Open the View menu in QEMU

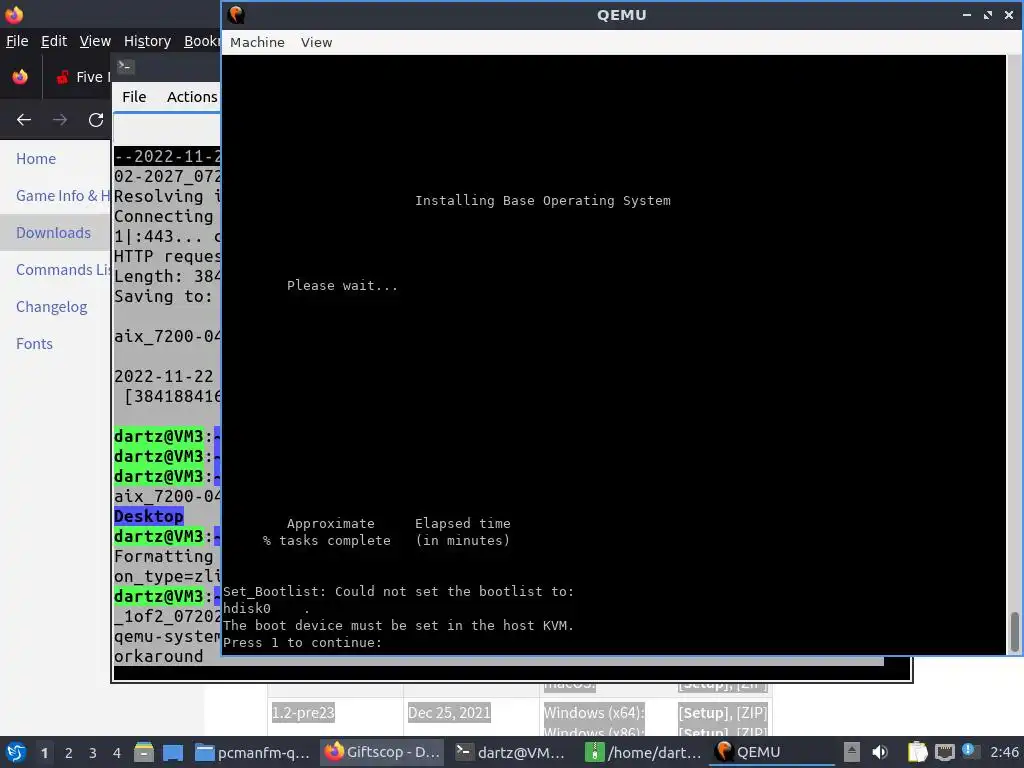coord(316,42)
